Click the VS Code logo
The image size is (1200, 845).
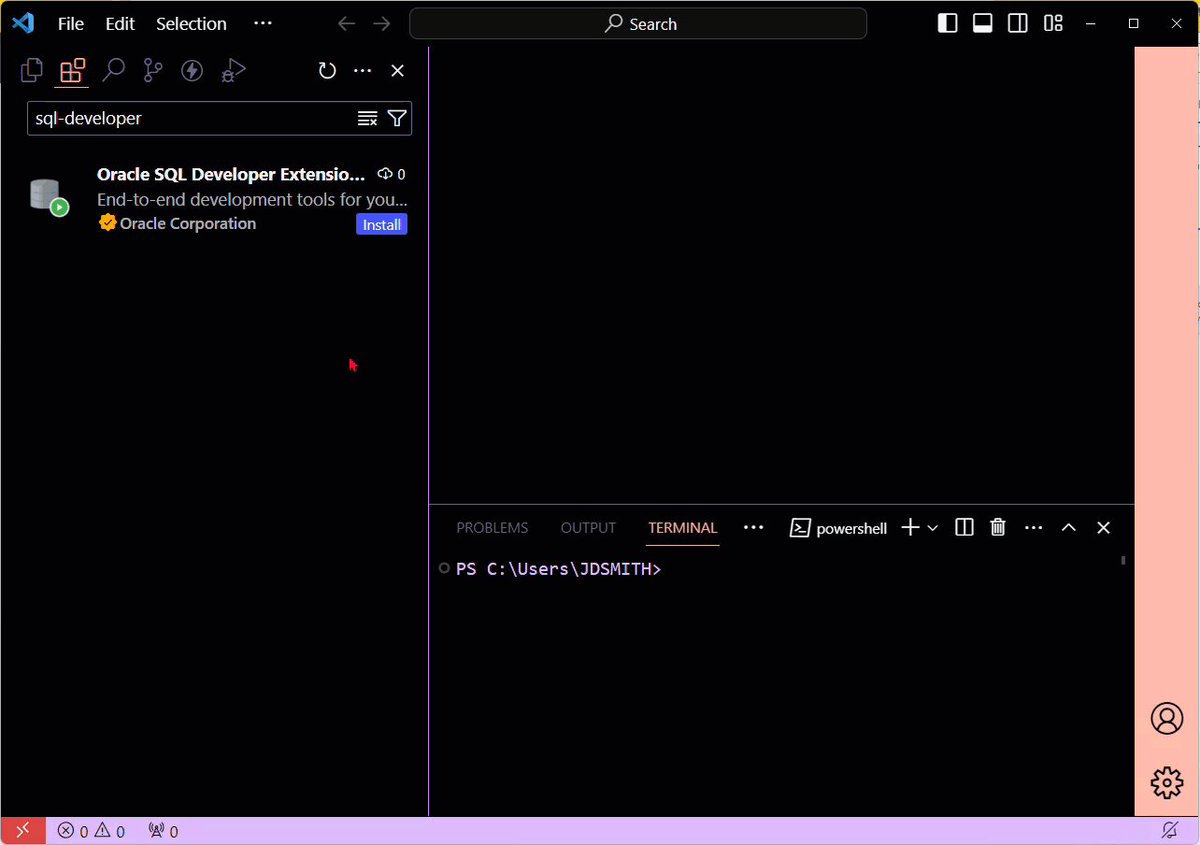coord(23,23)
